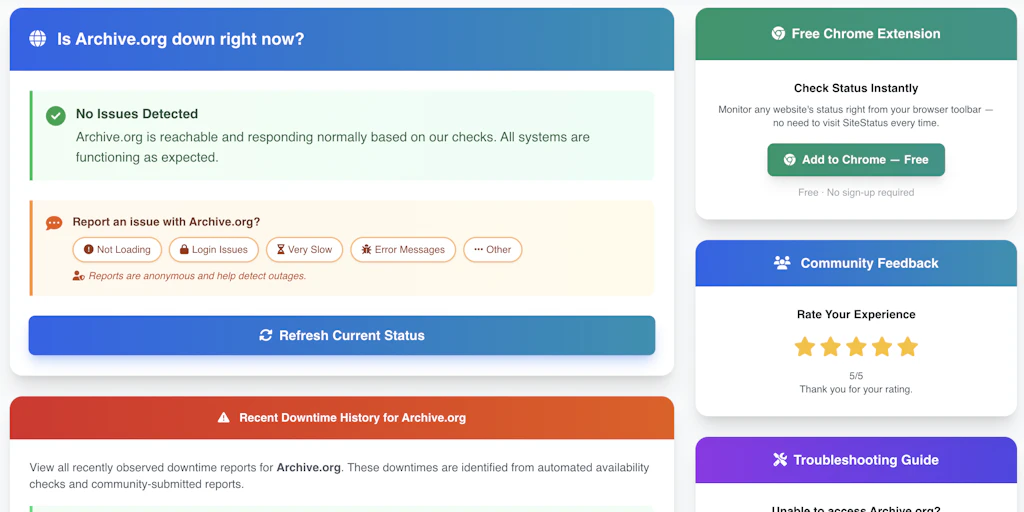Click the 'Recent Downtime History for Archive.org' title
This screenshot has width=1024, height=512.
coord(353,418)
